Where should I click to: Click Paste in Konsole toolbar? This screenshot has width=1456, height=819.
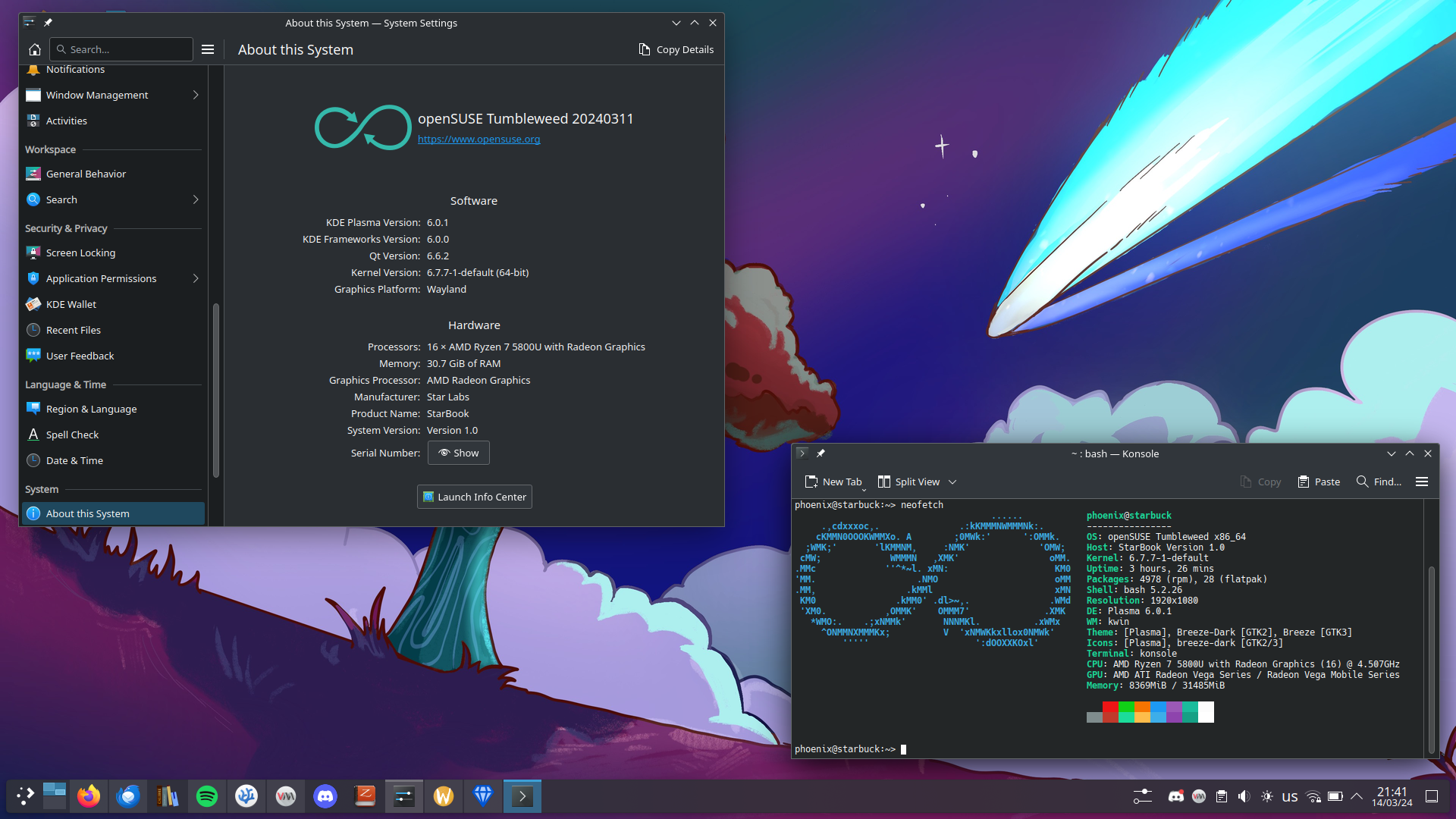pos(1319,482)
